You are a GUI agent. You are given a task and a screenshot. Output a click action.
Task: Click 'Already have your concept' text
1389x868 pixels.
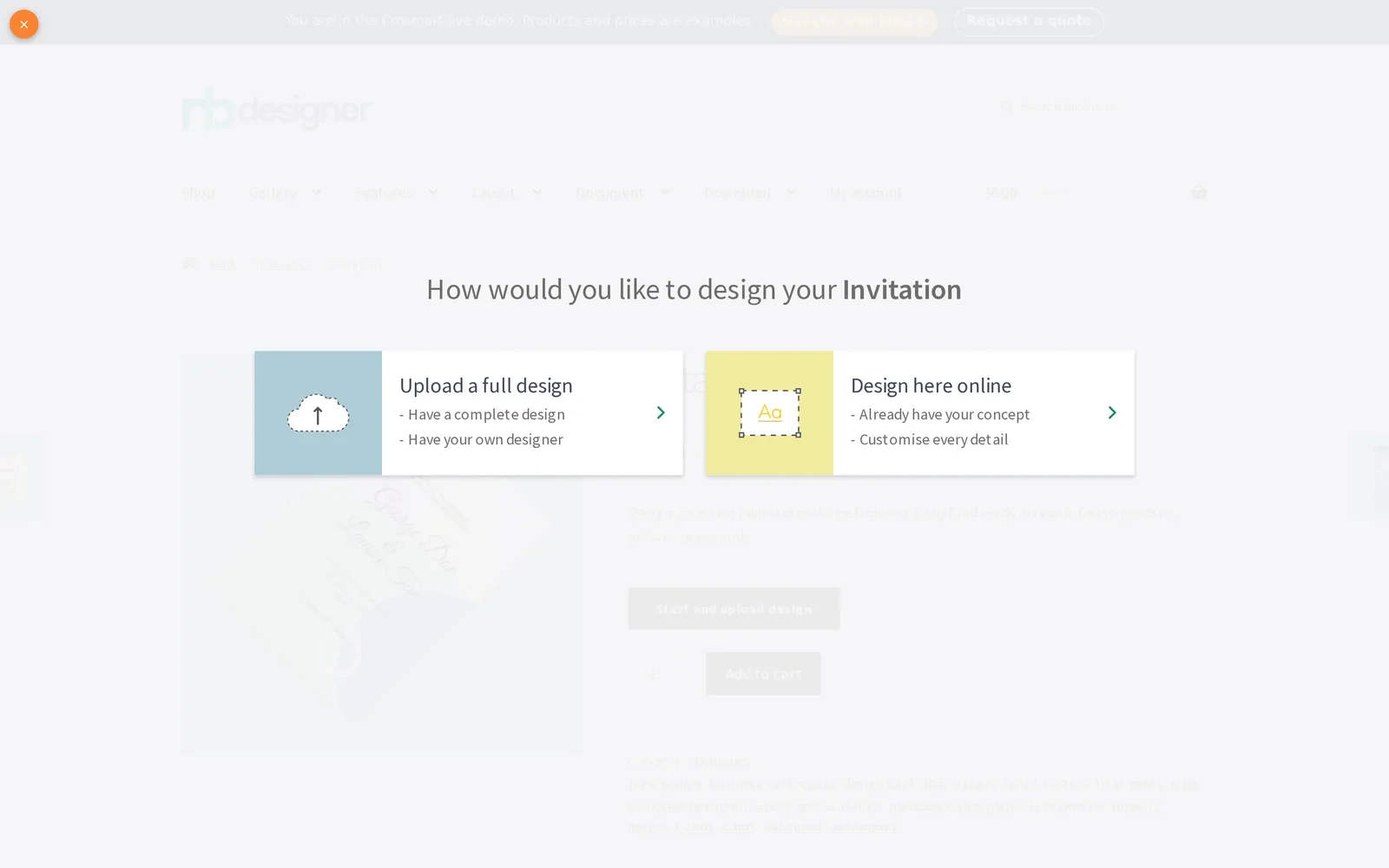click(x=945, y=415)
